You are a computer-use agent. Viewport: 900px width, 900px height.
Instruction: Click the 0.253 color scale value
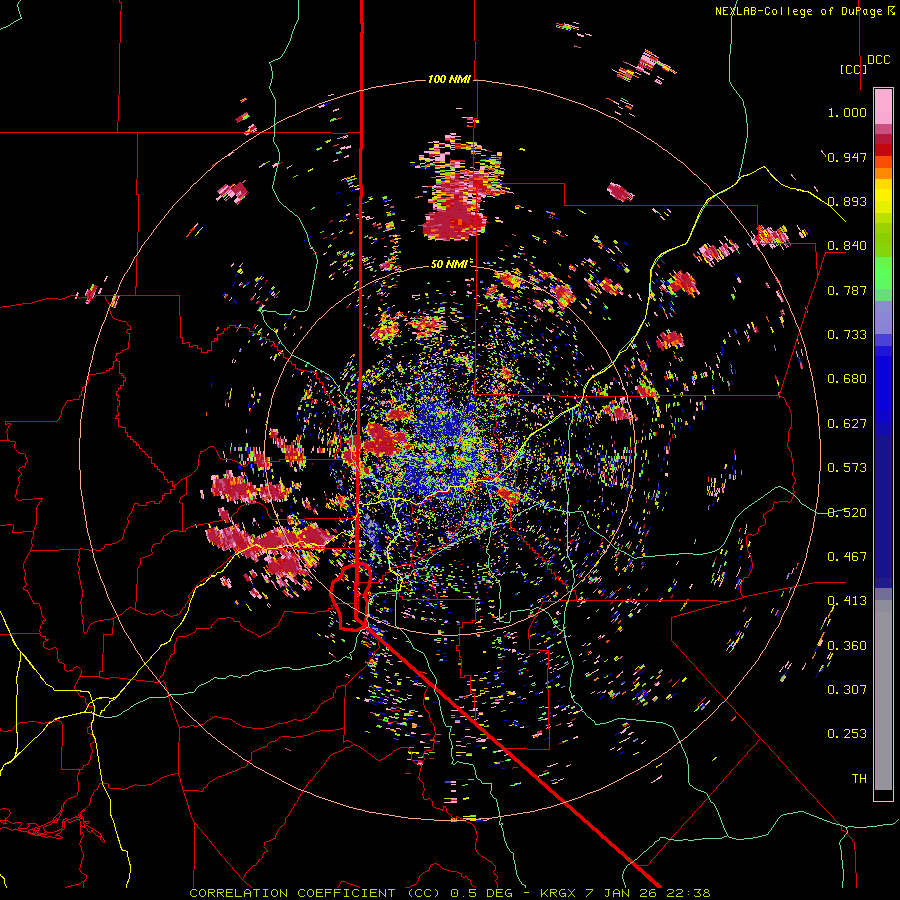[847, 734]
